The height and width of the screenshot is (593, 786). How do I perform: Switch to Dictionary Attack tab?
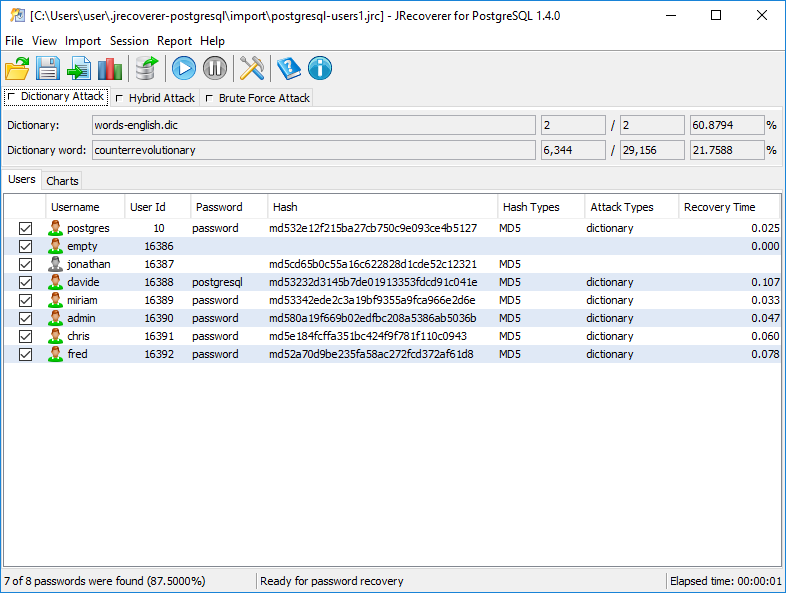[56, 97]
